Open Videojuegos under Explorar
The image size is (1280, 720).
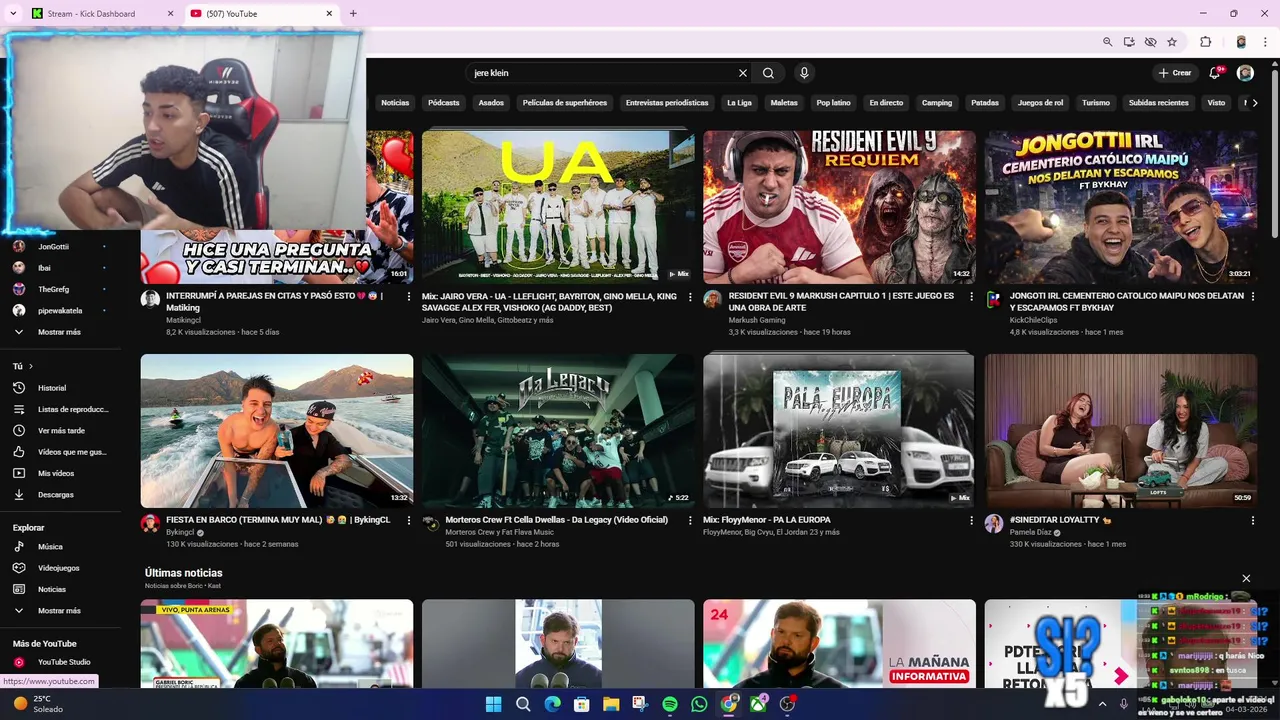(x=60, y=568)
